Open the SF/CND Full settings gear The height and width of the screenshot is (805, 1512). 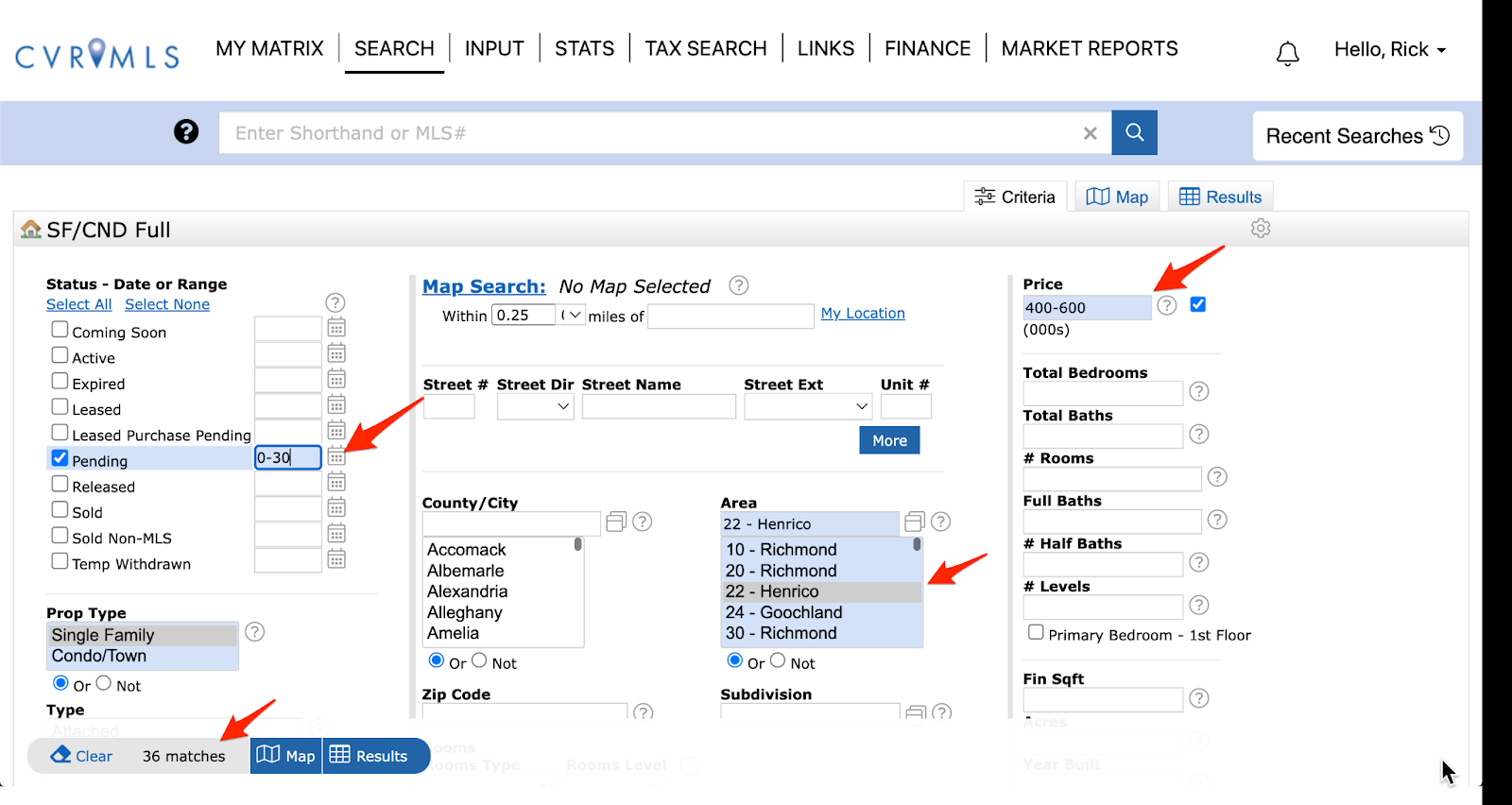(x=1261, y=229)
